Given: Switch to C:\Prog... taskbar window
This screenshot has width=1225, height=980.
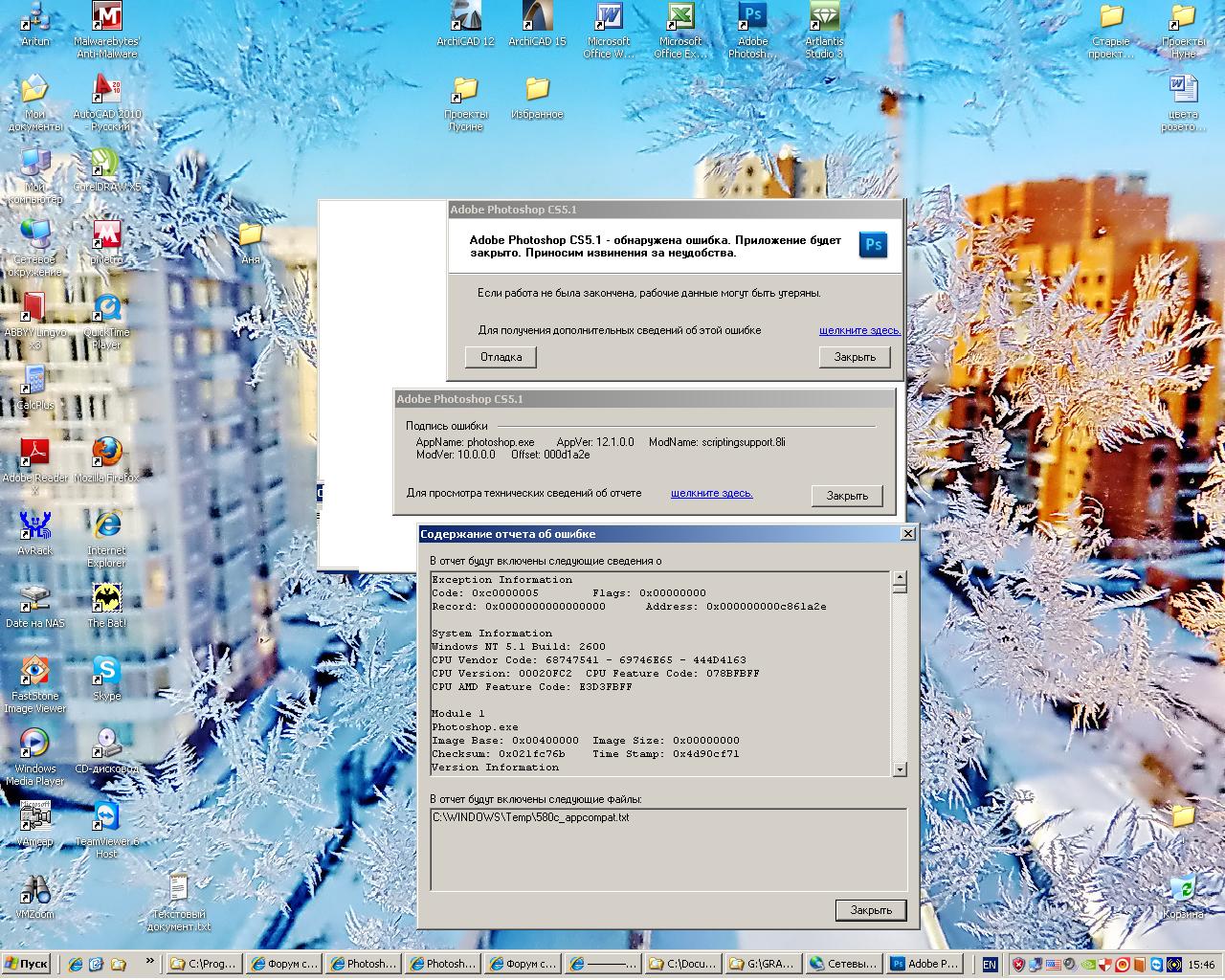Looking at the screenshot, I should tap(203, 964).
